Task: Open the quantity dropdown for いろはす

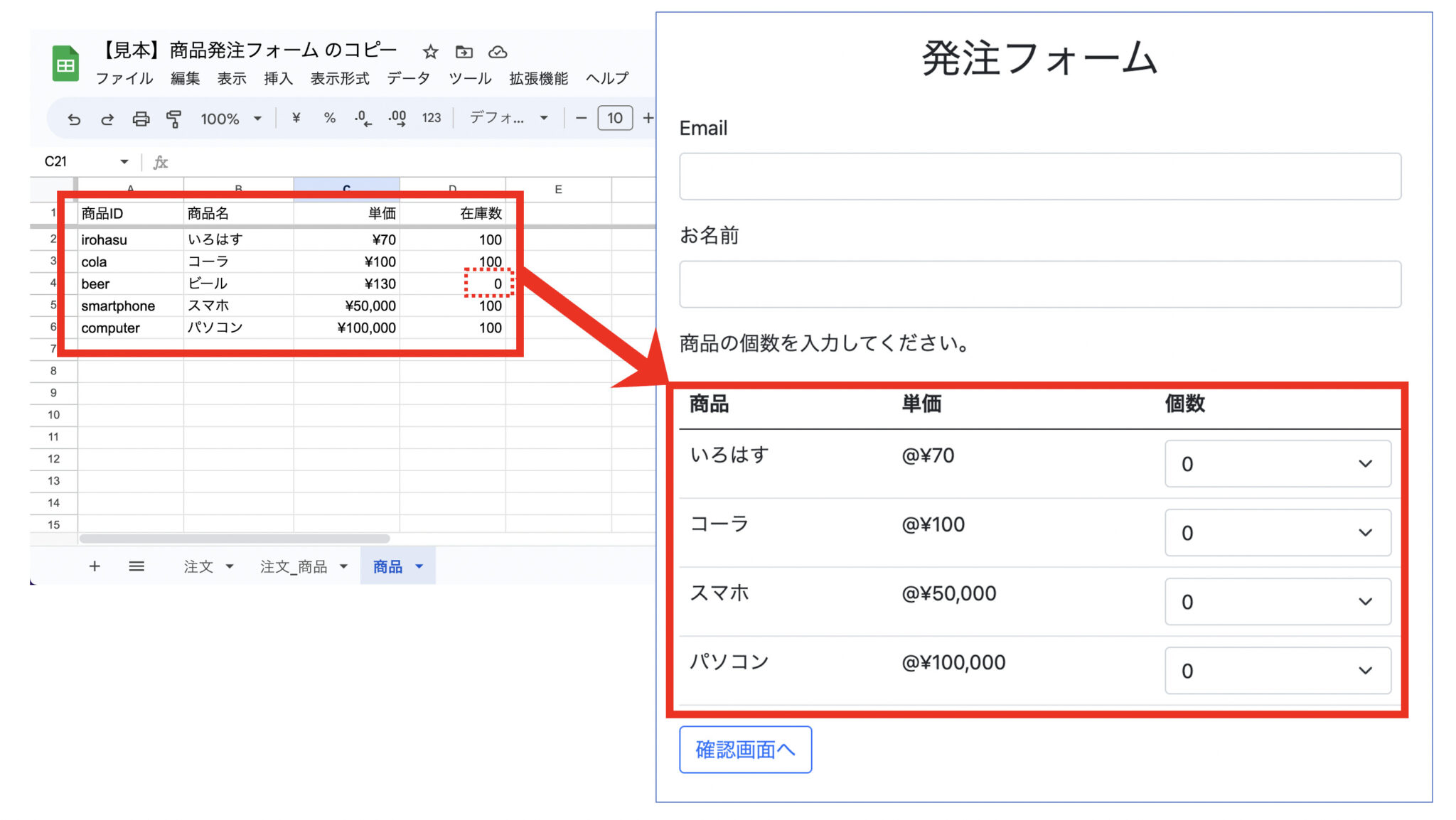Action: [x=1278, y=464]
